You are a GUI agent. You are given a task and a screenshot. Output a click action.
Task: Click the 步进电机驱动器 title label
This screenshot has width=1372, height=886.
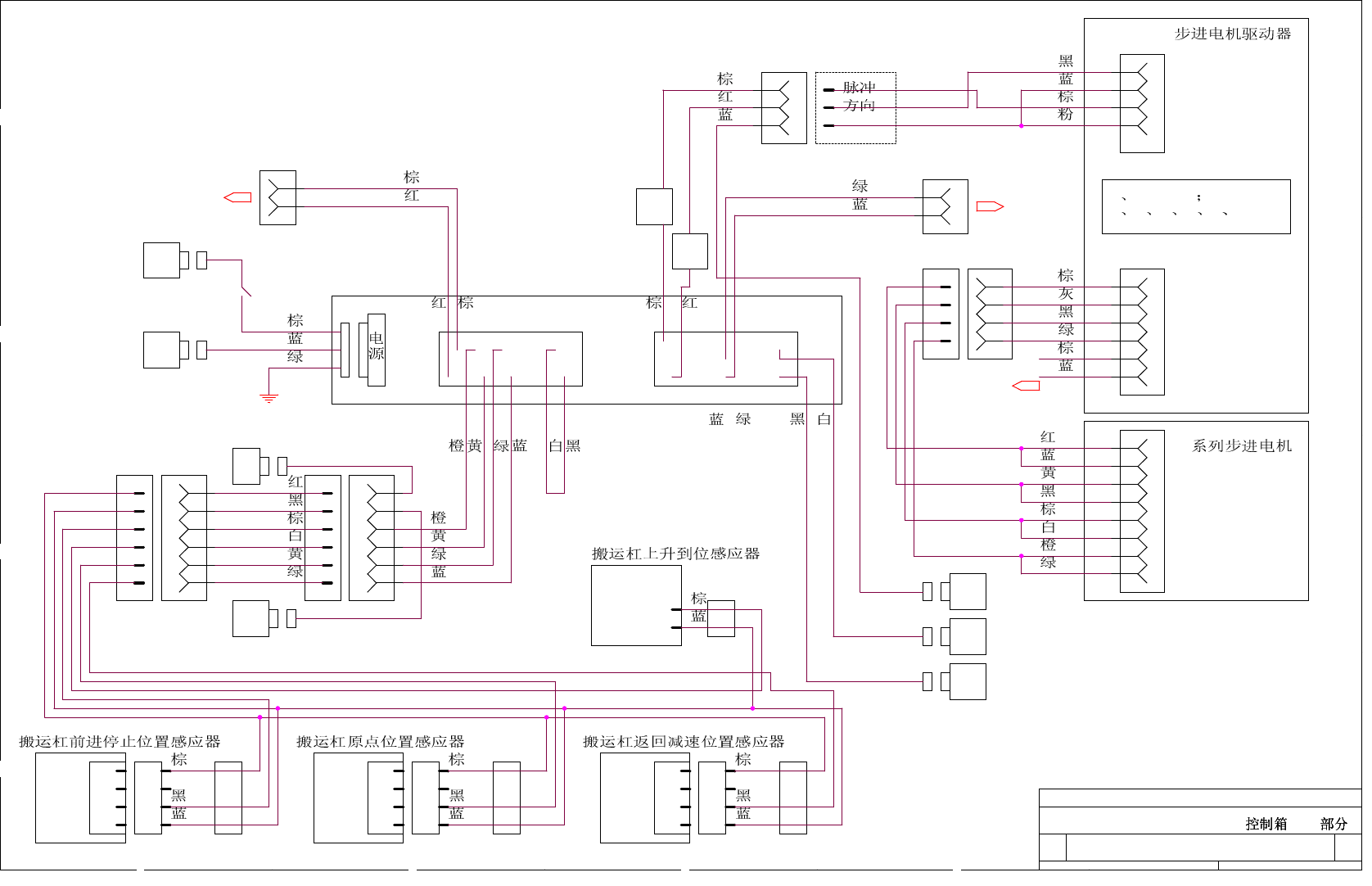tap(1233, 34)
